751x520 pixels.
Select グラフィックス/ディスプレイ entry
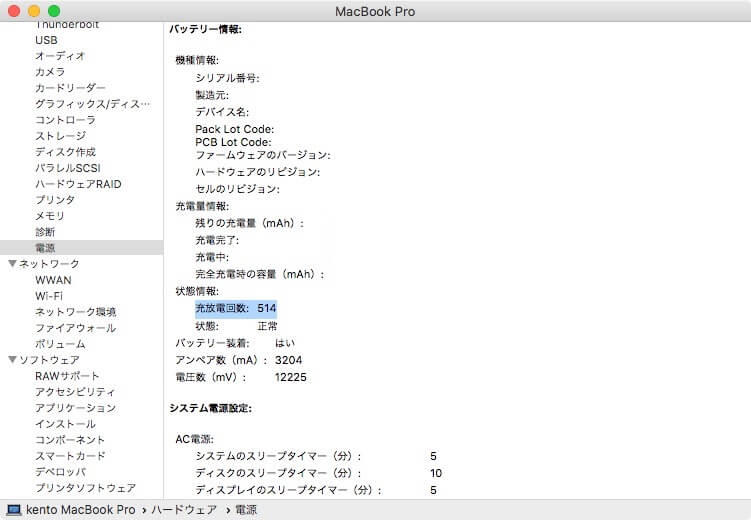[92, 104]
